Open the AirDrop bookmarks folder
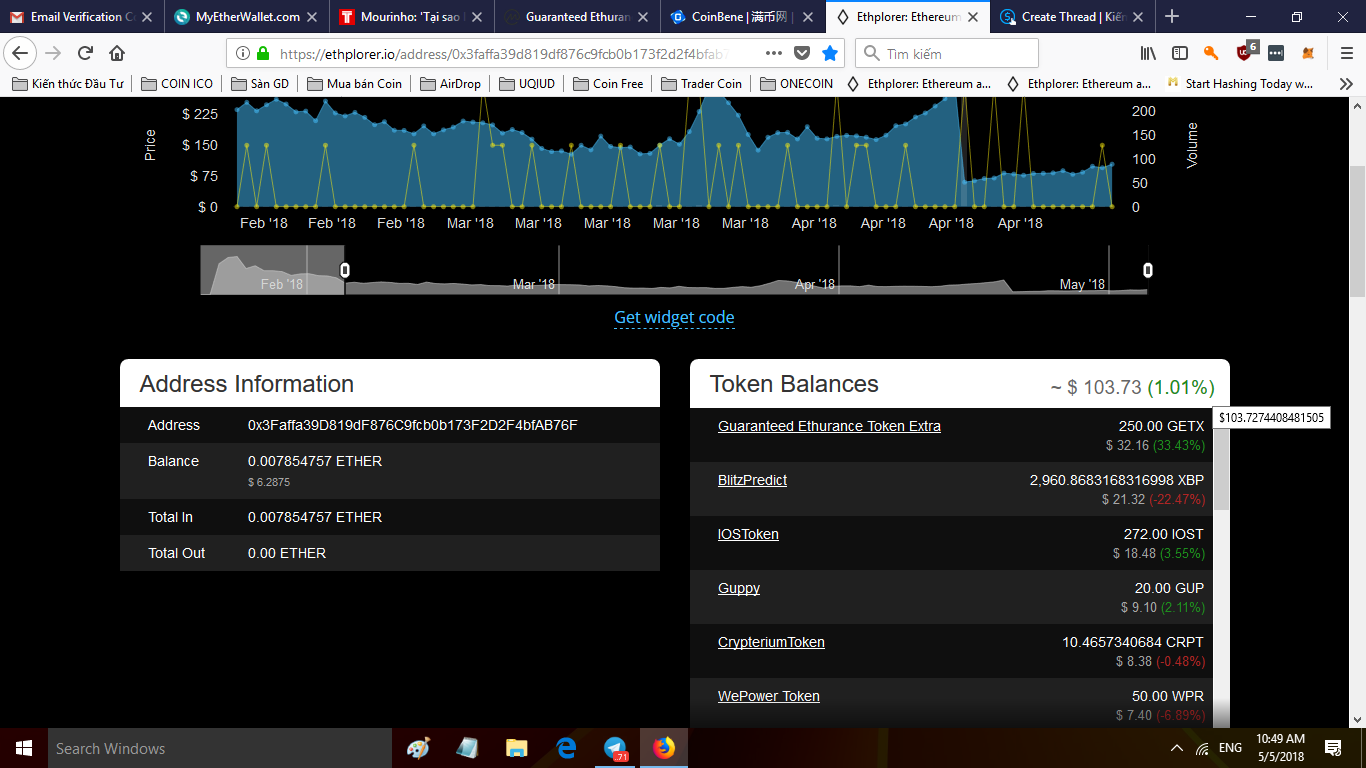The width and height of the screenshot is (1366, 768). pyautogui.click(x=450, y=84)
